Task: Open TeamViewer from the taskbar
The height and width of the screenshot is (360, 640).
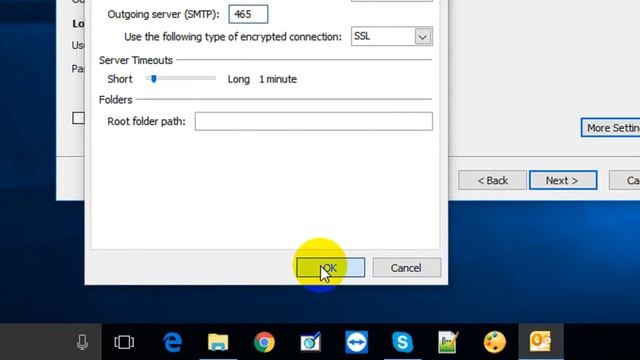Action: click(356, 342)
